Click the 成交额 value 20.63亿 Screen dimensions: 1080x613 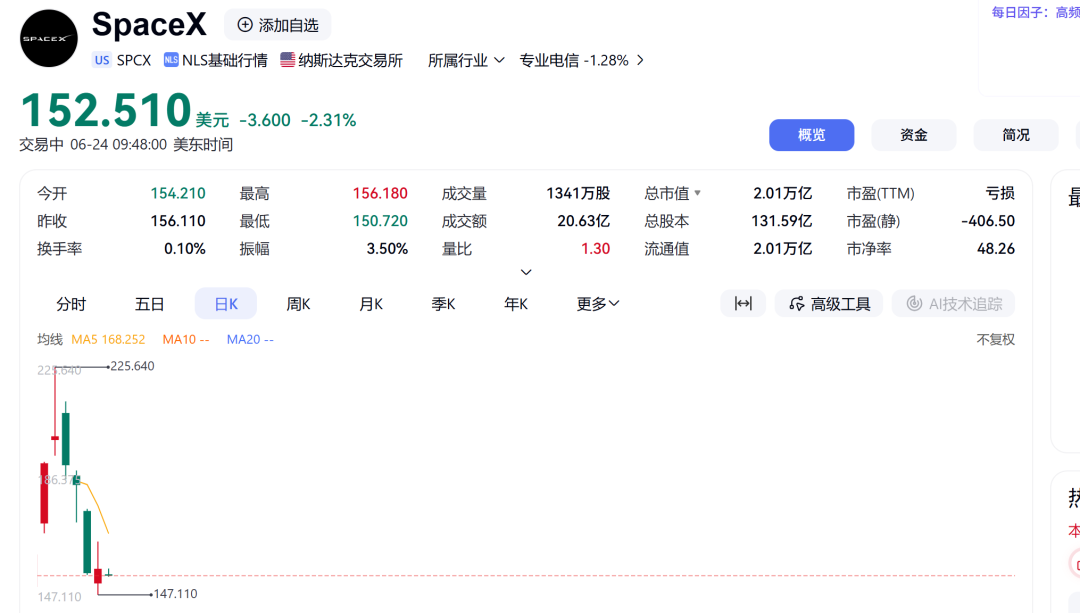point(583,221)
